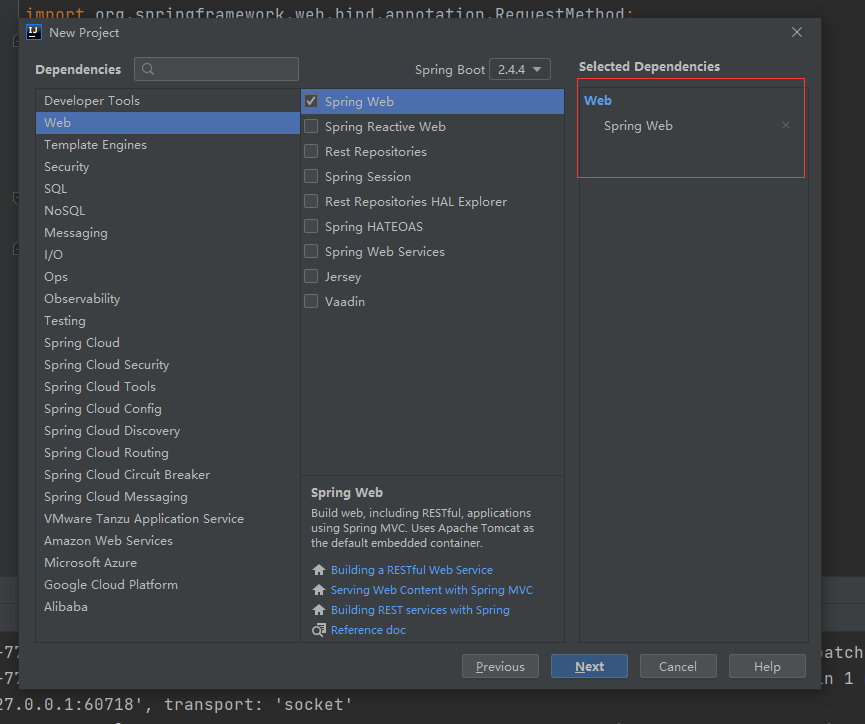Select Spring Web in Selected Dependencies list
Screen dimensions: 865x724
tap(638, 126)
